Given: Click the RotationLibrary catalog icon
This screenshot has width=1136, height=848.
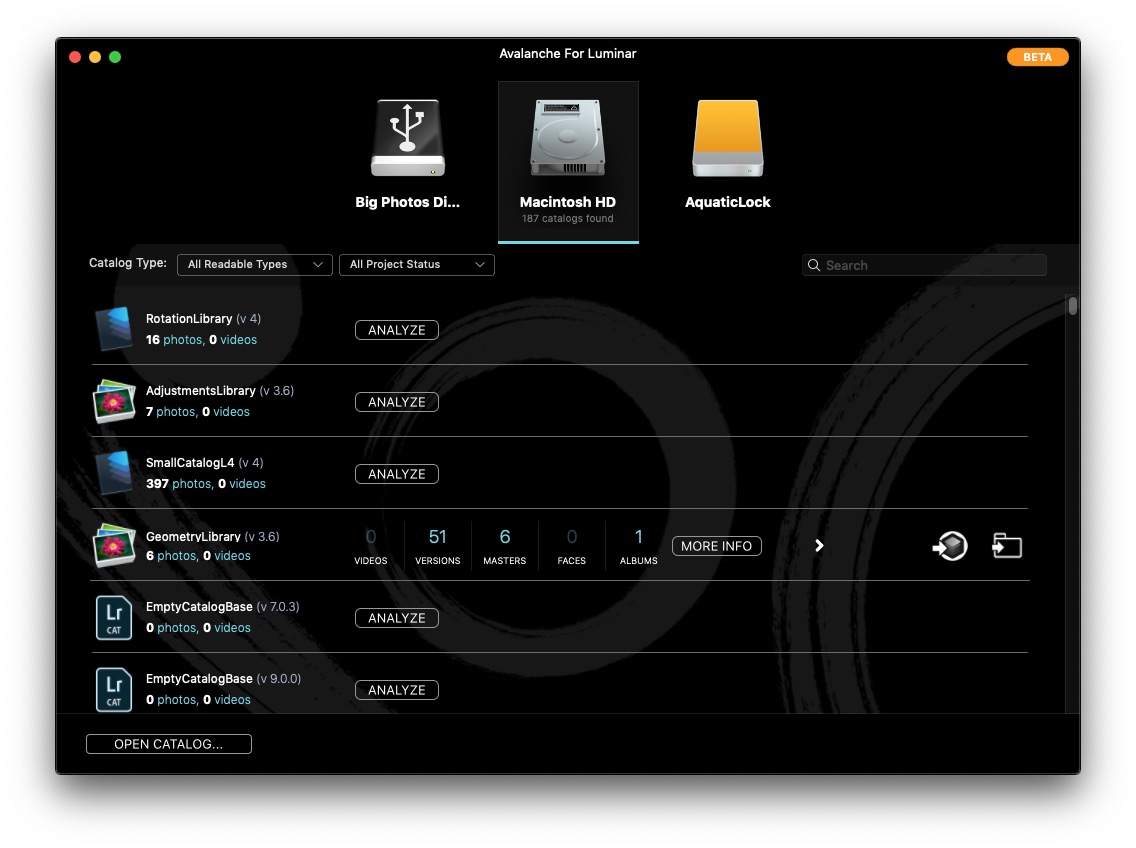Looking at the screenshot, I should [114, 328].
